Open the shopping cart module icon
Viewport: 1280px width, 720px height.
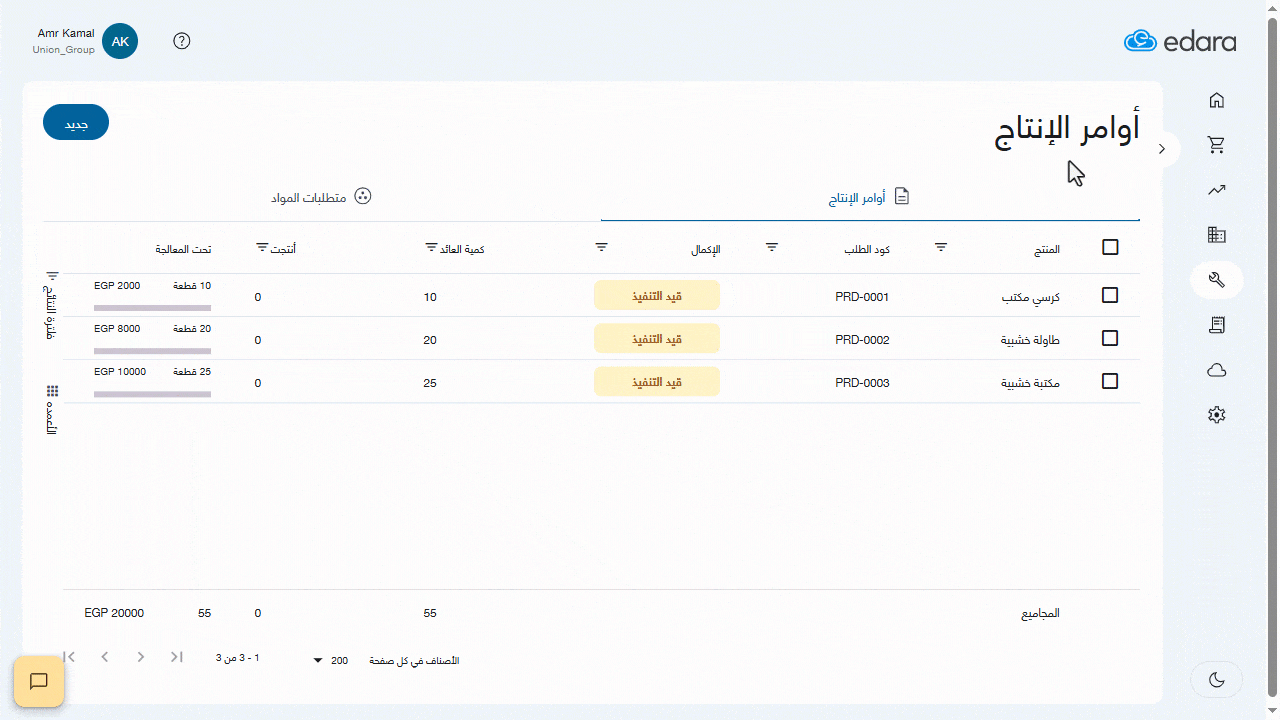point(1216,145)
